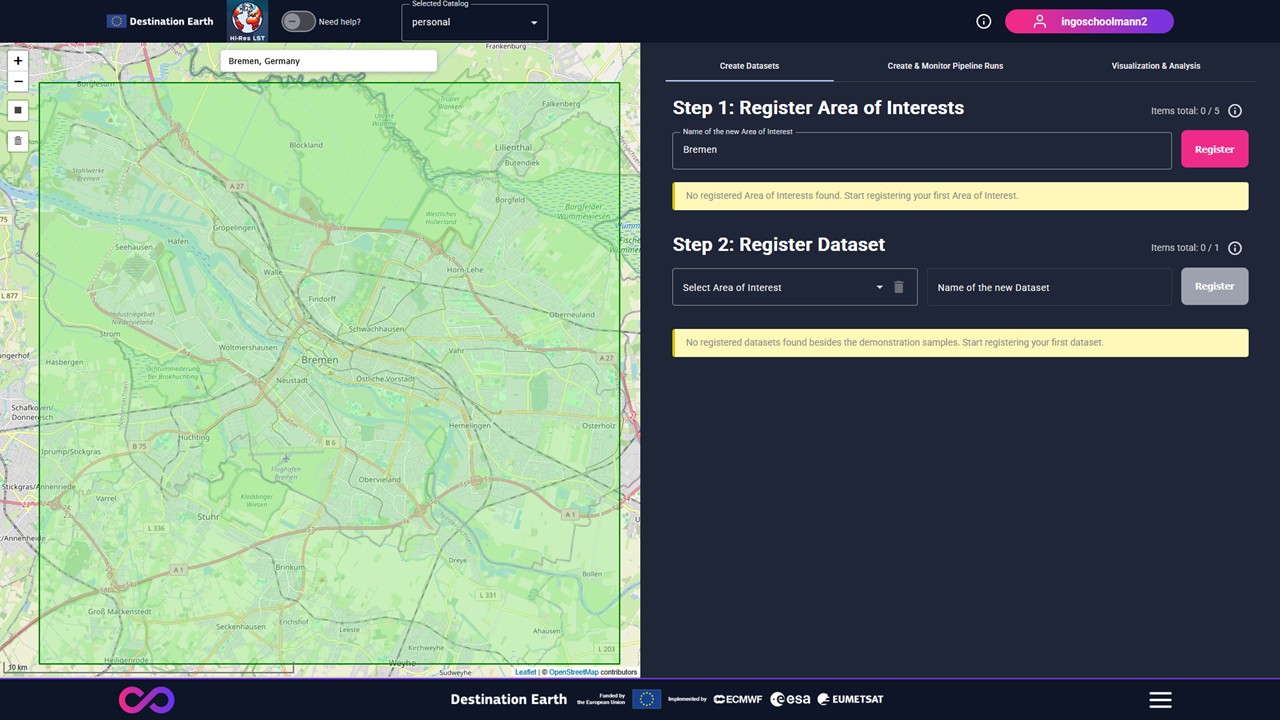Show info for Area of Interests item total
1280x720 pixels.
[1234, 111]
